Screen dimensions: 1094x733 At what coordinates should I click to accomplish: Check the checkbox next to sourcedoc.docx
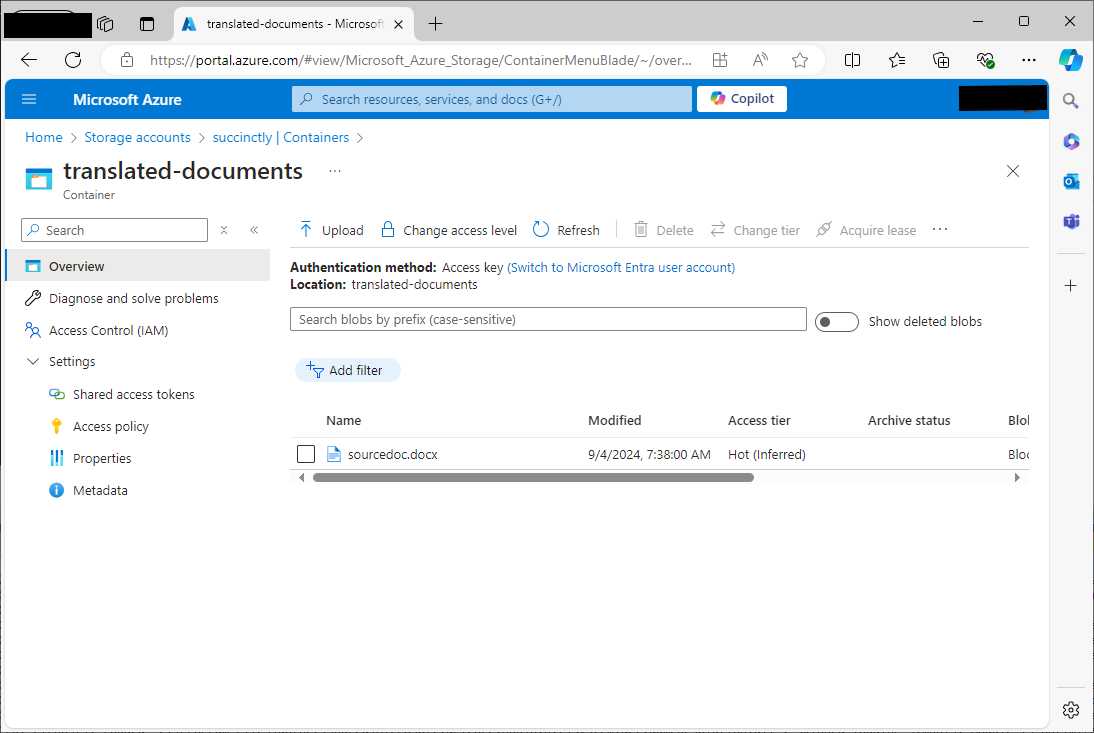click(x=306, y=454)
